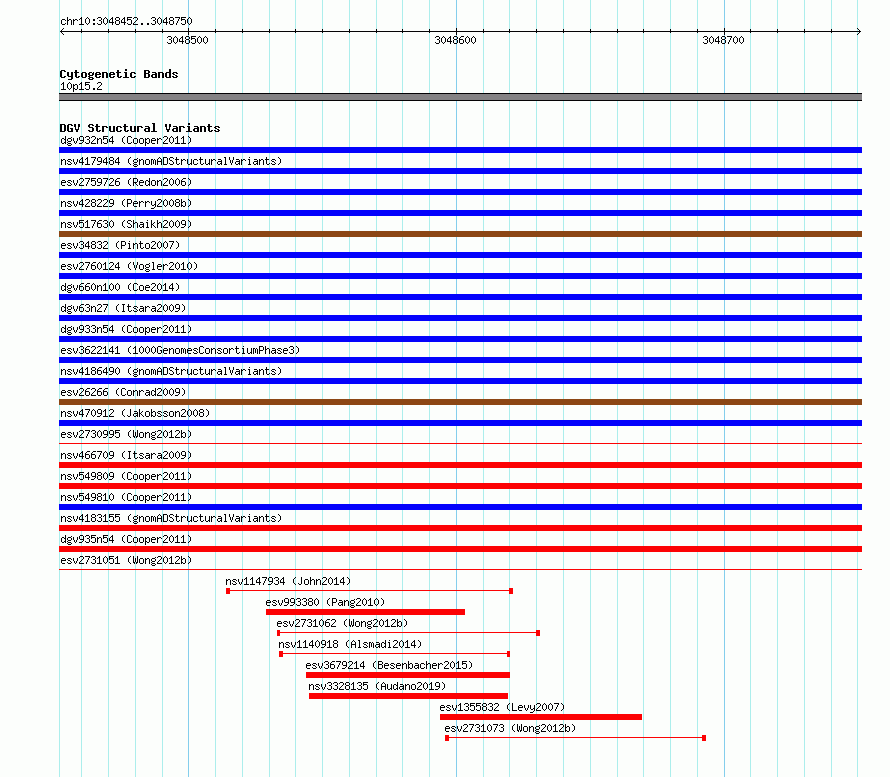Click the brown bar under esv26266 (Conrad2009)
The image size is (890, 777).
[460, 402]
